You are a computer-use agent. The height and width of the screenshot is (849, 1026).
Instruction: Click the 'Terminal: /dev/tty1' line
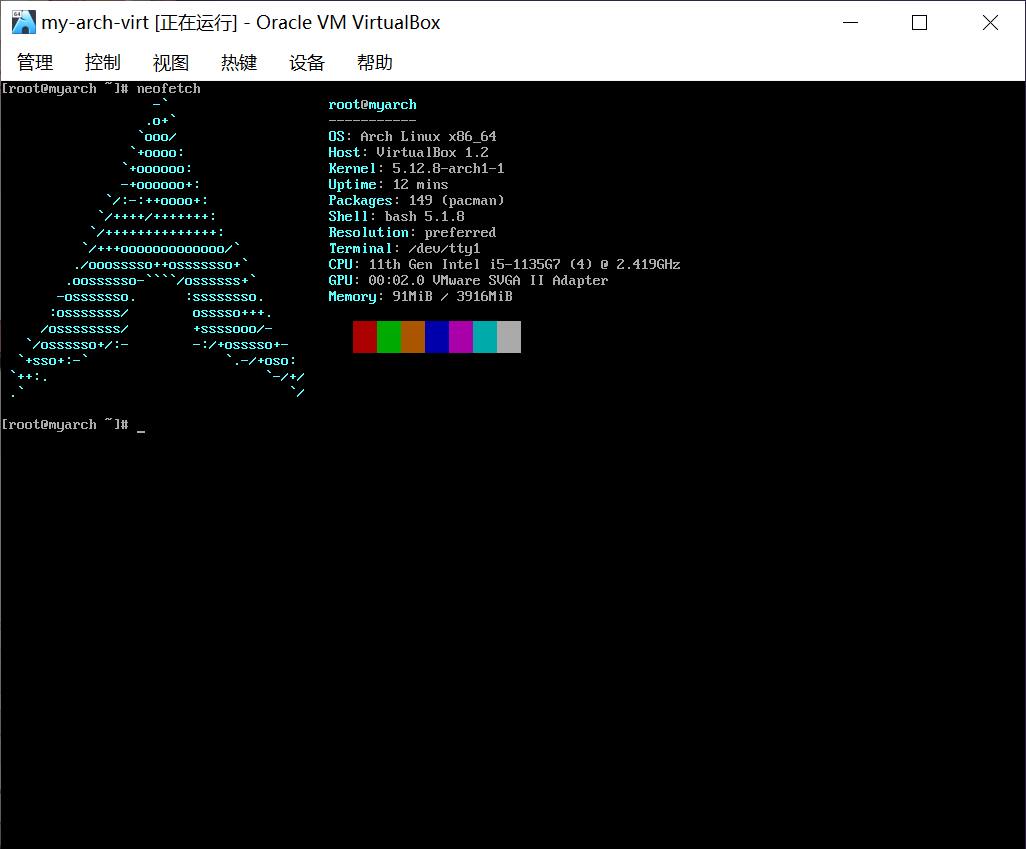point(404,249)
